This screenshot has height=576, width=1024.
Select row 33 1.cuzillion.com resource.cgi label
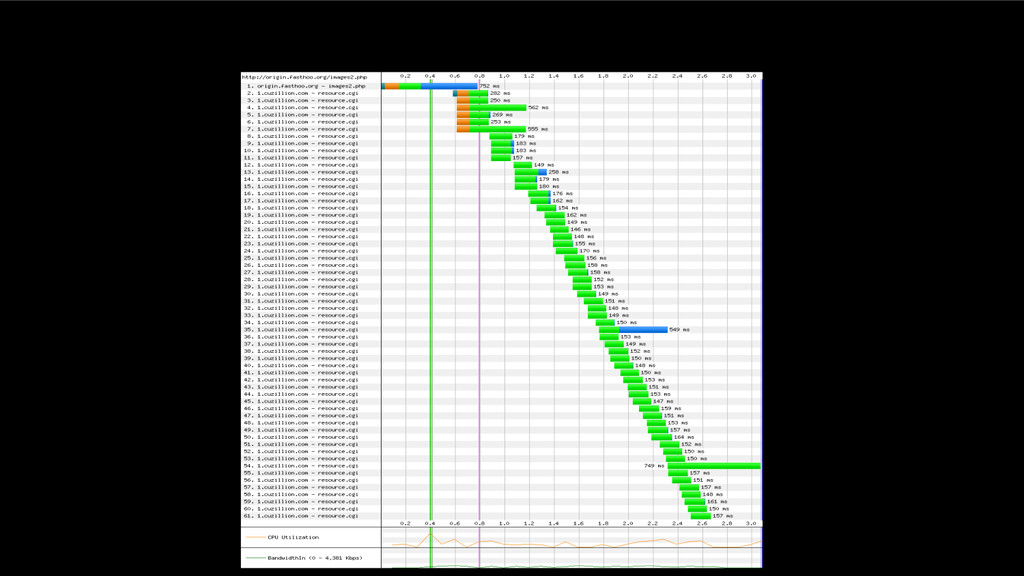point(302,315)
